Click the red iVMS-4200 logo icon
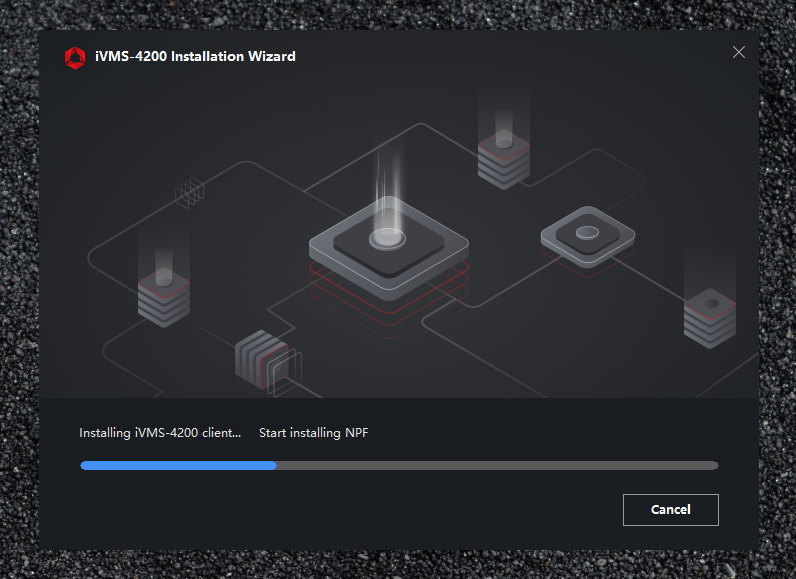The height and width of the screenshot is (579, 796). click(x=75, y=58)
